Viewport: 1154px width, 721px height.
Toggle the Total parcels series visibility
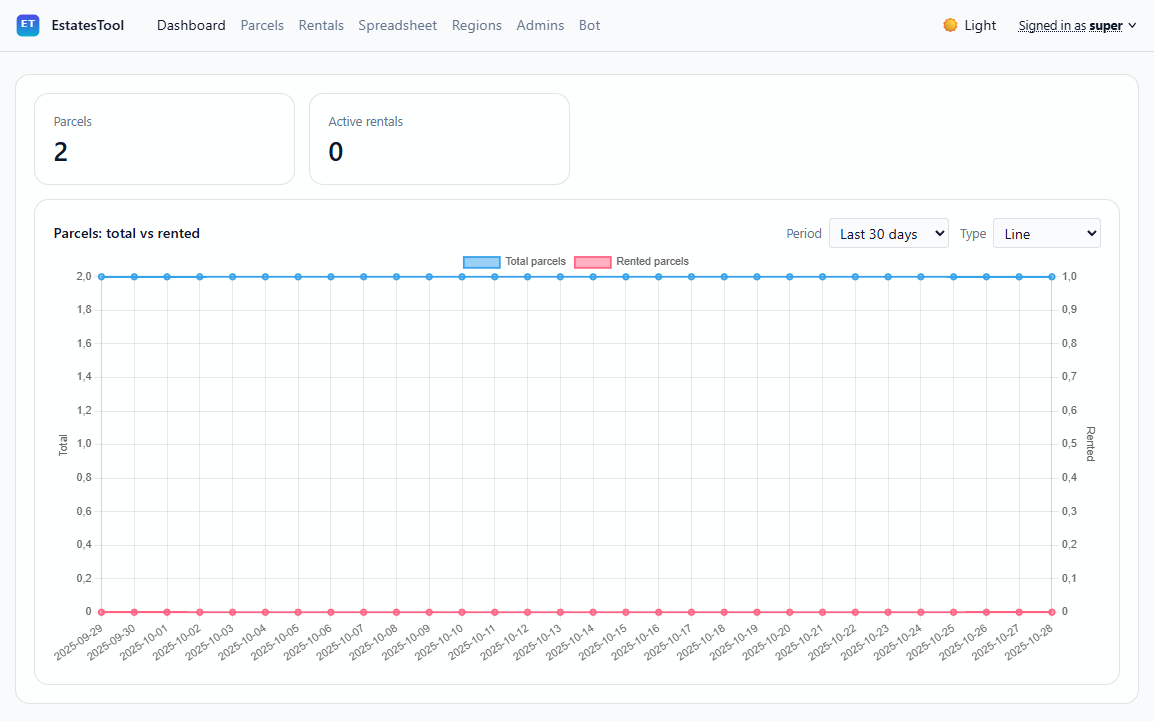click(510, 261)
